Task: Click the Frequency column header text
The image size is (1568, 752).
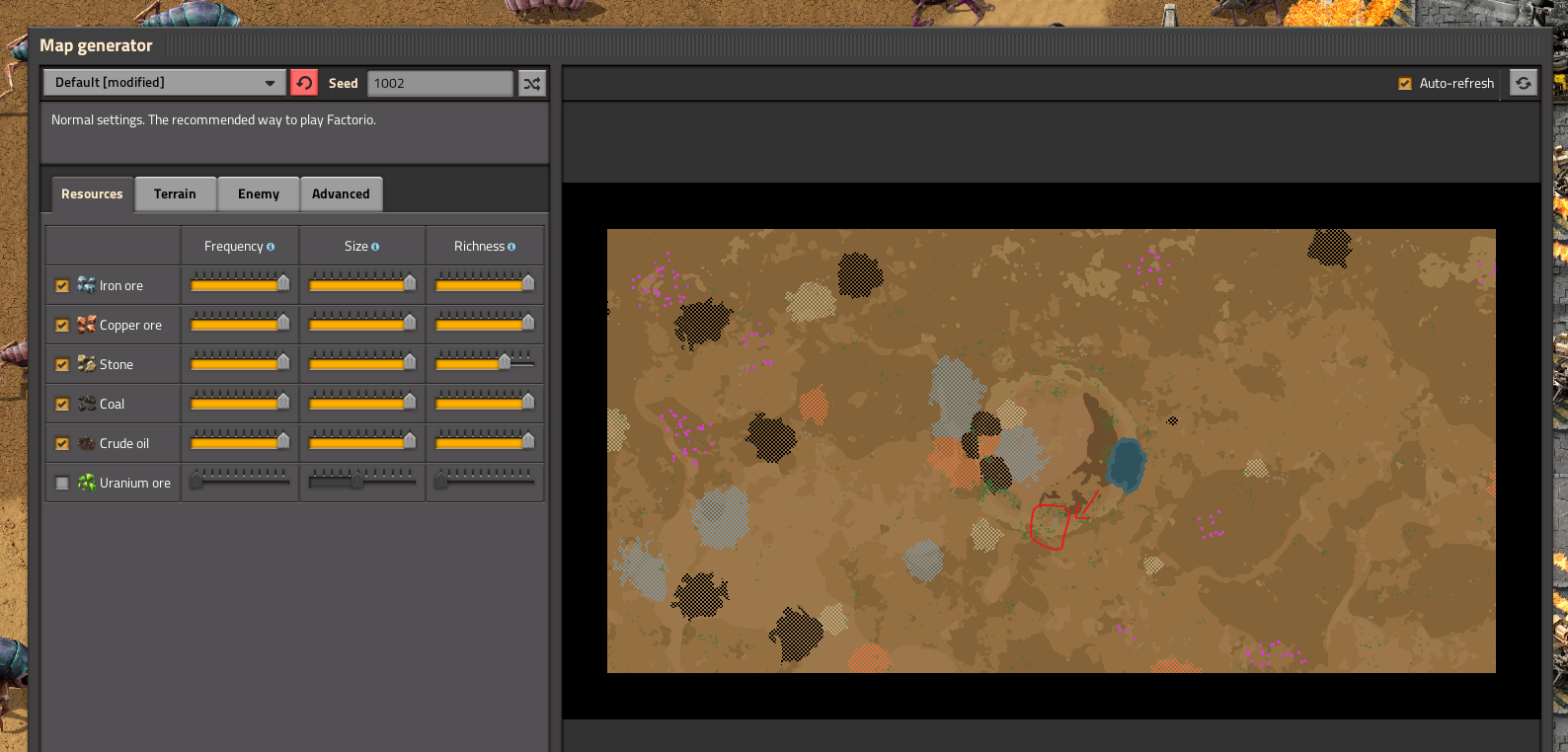Action: pos(233,247)
